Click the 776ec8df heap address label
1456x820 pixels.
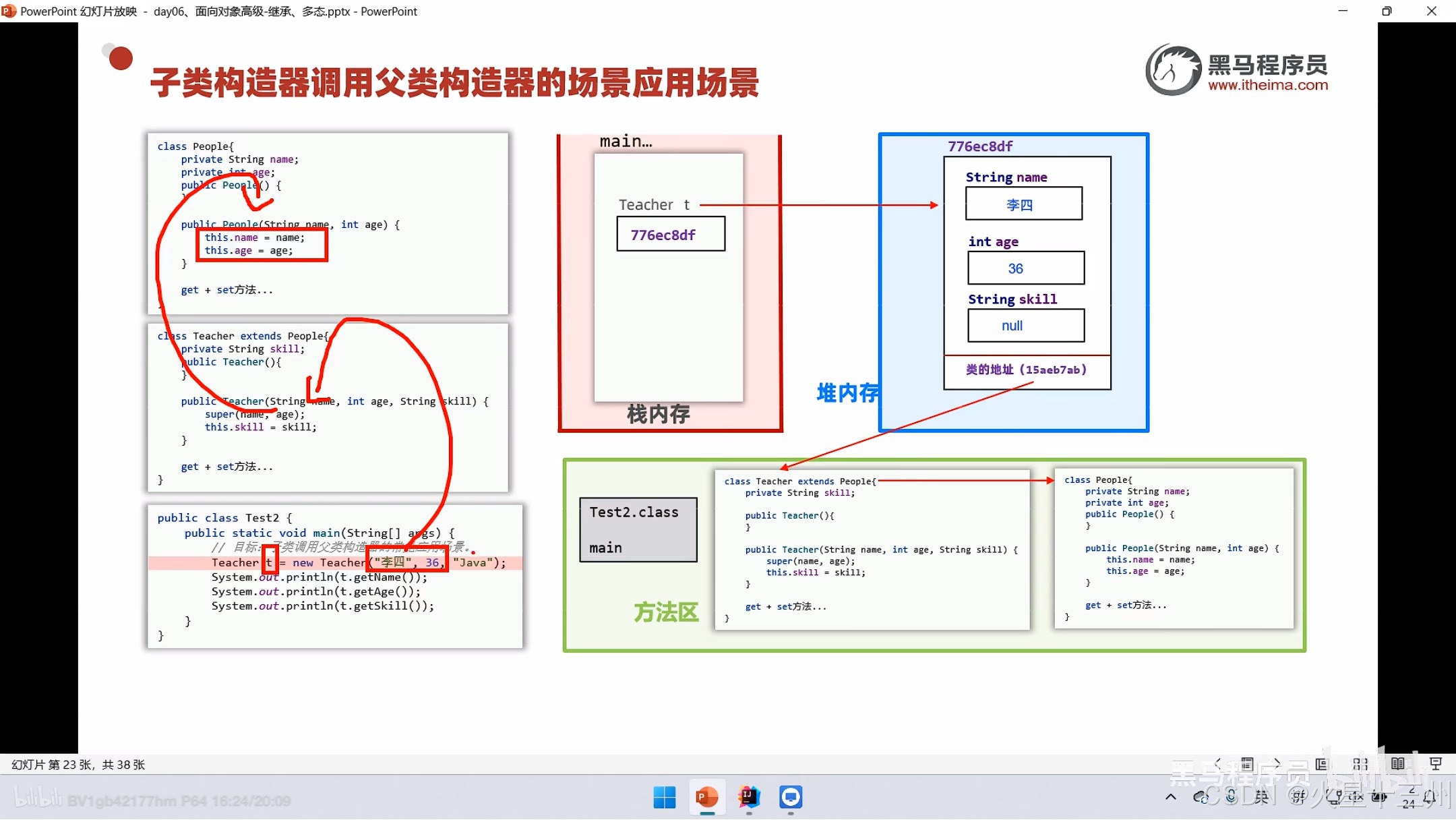point(981,146)
